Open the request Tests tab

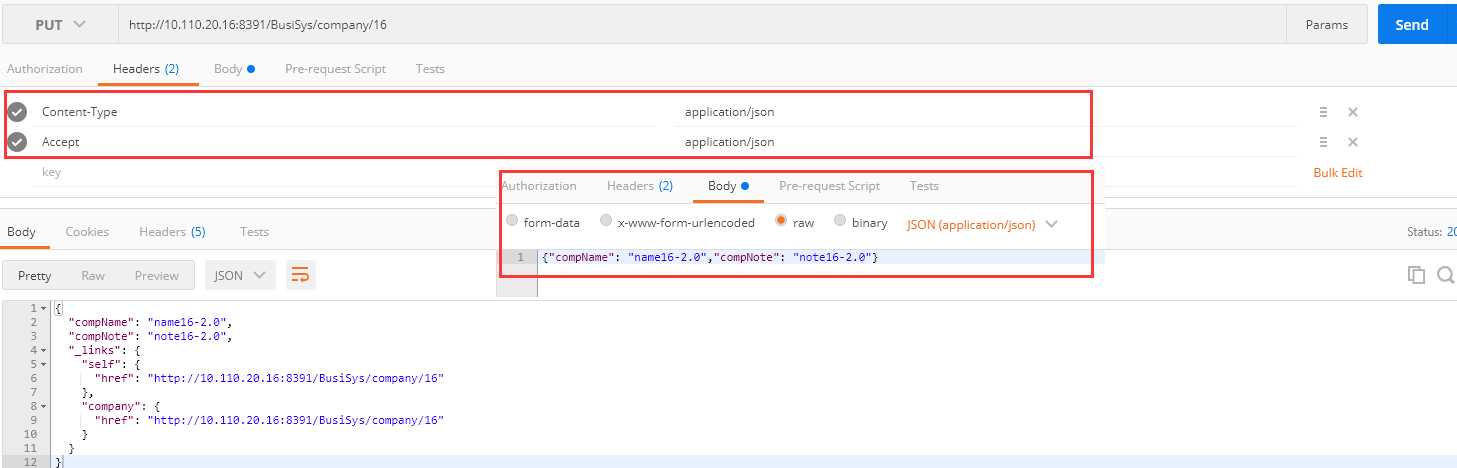(x=430, y=69)
